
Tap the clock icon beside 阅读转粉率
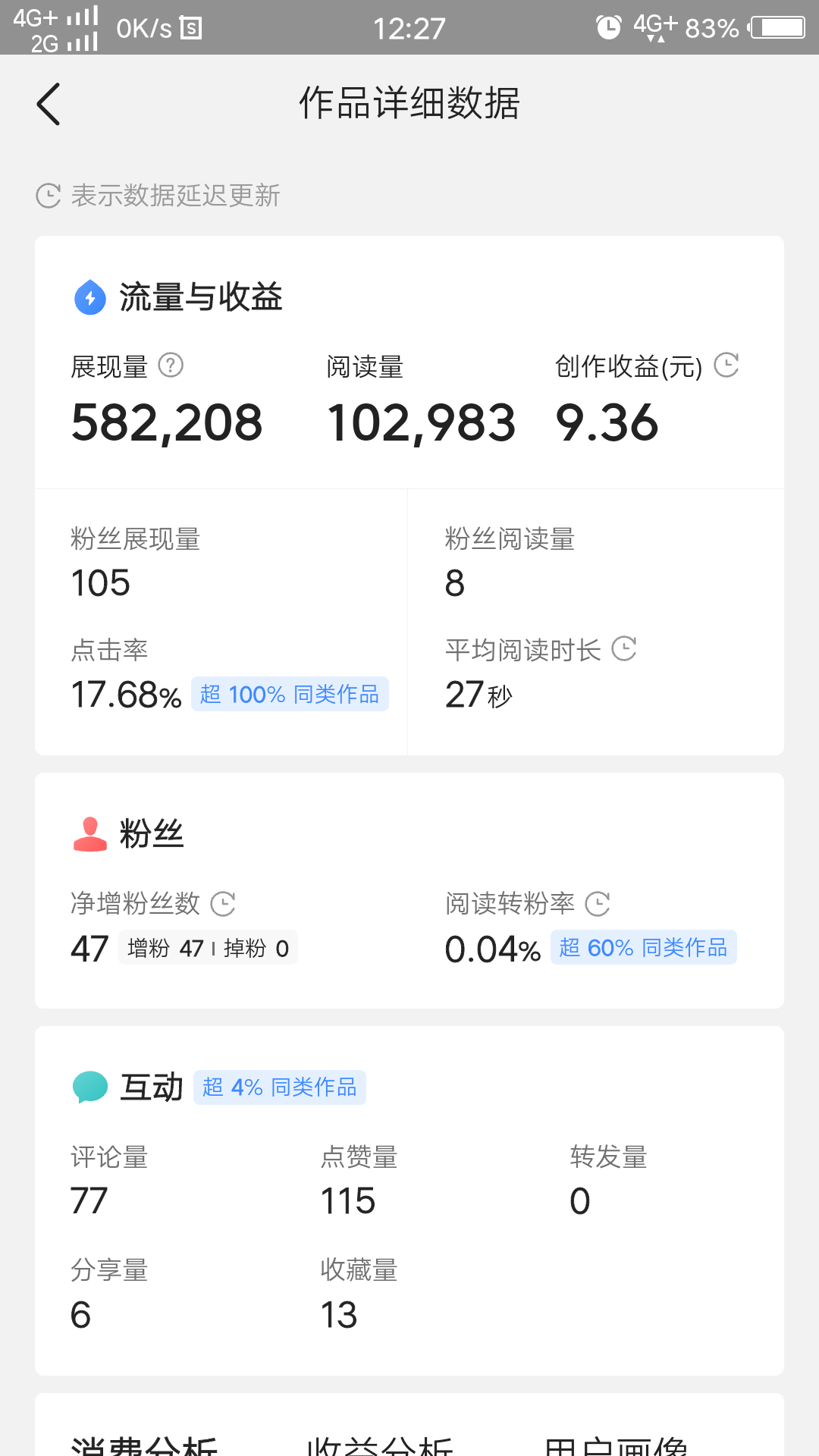(598, 903)
